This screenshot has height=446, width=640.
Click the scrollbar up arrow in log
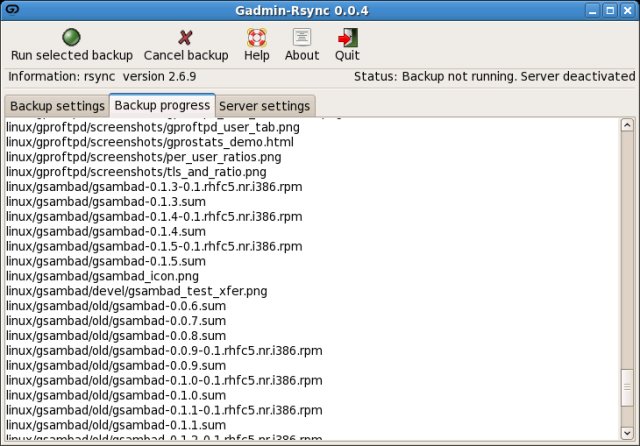(626, 126)
